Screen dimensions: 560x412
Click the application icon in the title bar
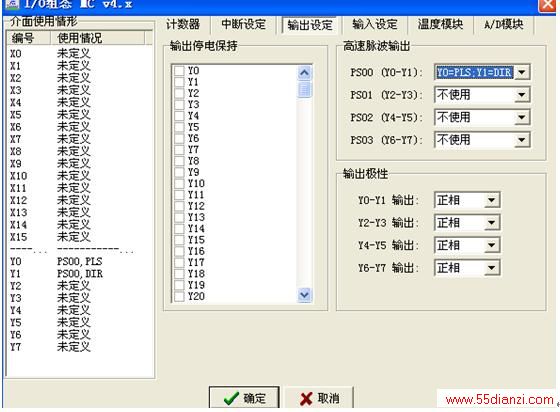click(x=11, y=4)
